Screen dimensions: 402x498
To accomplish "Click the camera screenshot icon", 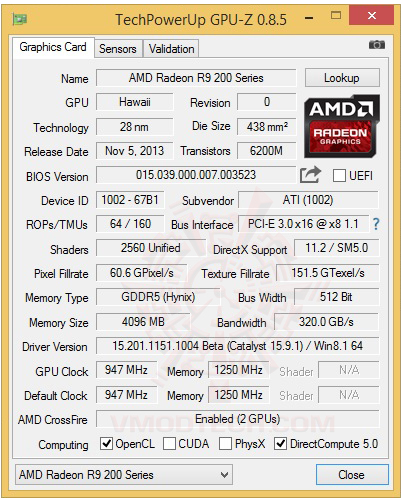I will (377, 44).
